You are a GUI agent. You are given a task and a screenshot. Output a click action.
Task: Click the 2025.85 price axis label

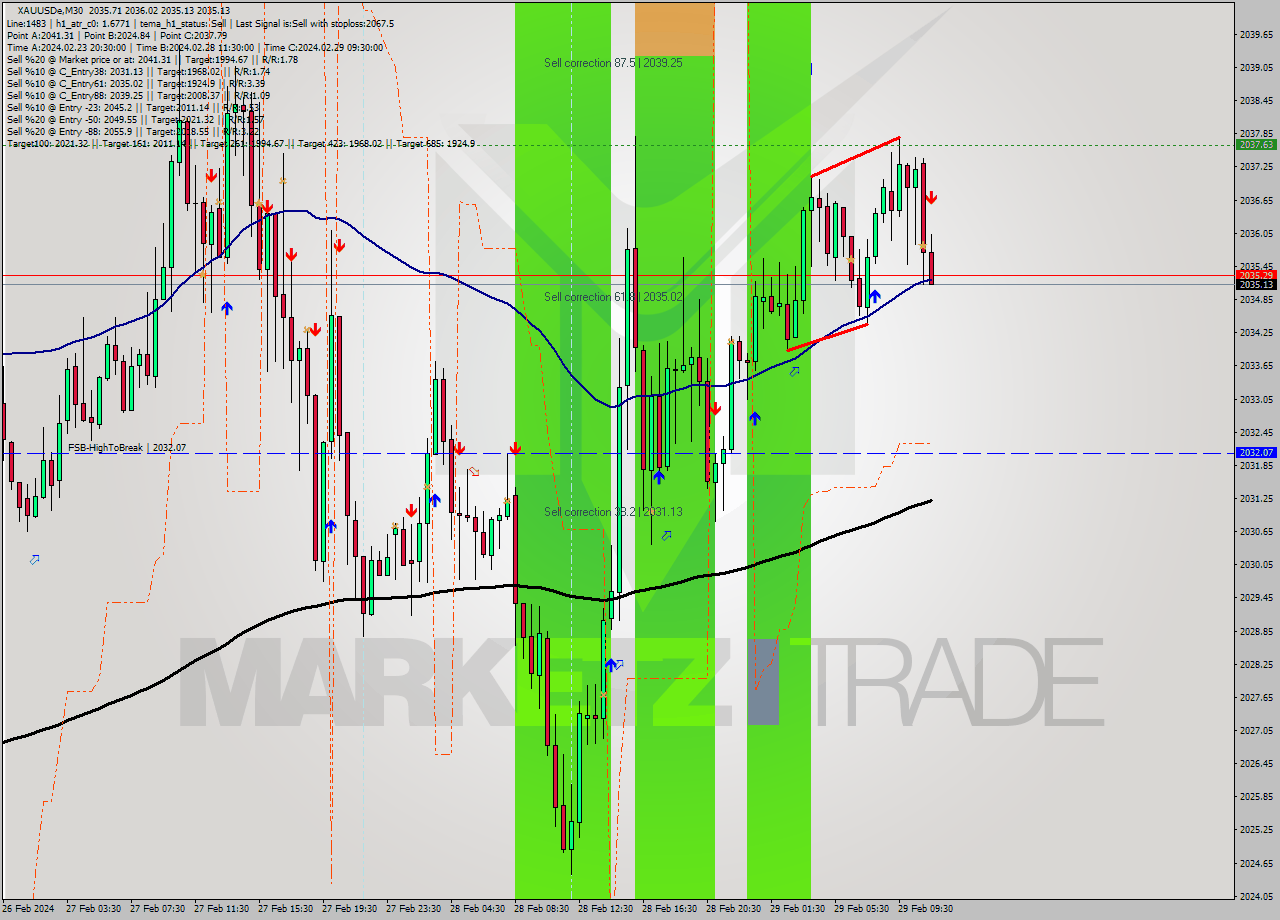[1255, 797]
